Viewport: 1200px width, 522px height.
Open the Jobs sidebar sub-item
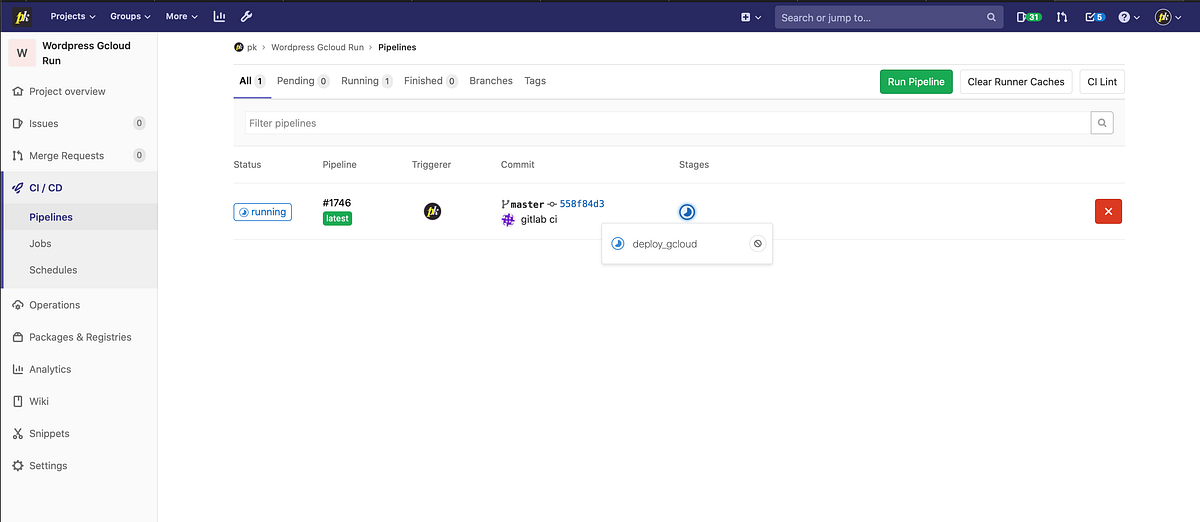click(x=40, y=243)
